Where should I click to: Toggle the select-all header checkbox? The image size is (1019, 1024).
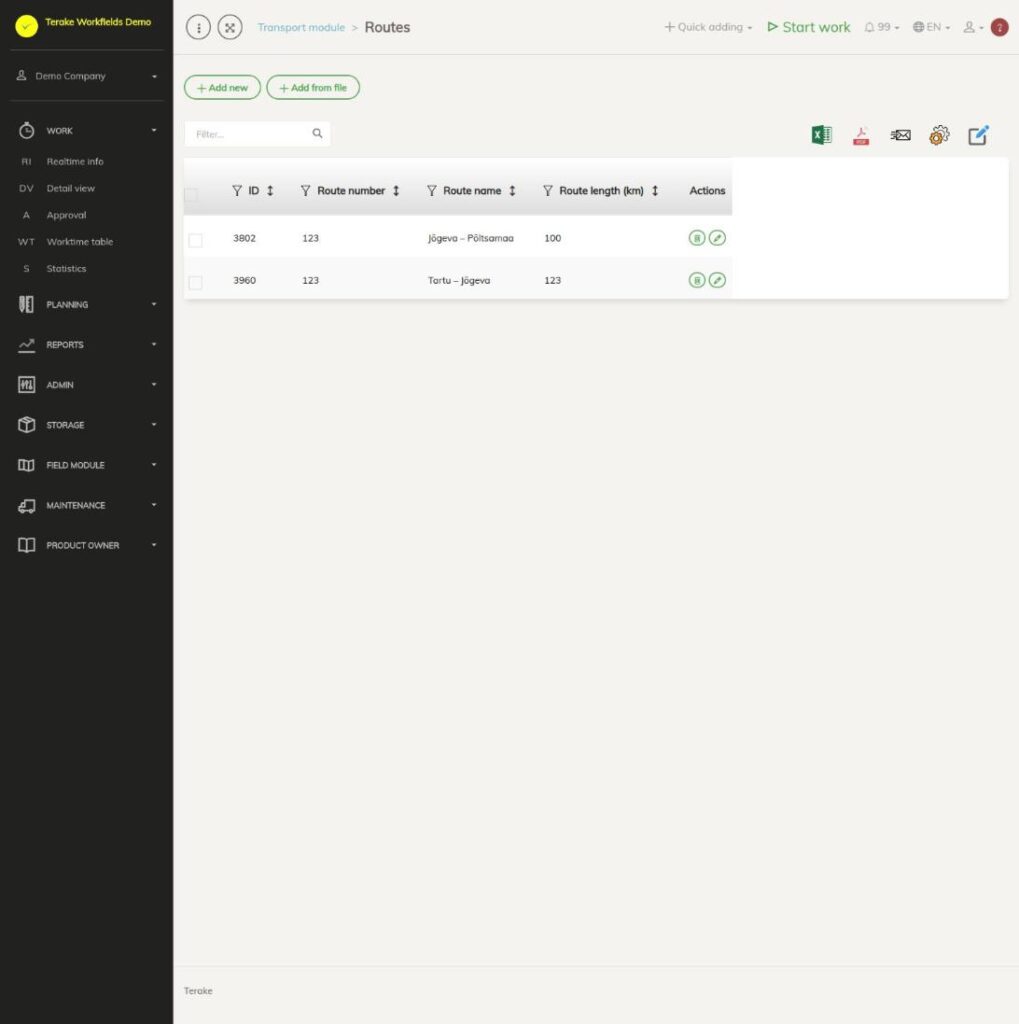coord(191,195)
